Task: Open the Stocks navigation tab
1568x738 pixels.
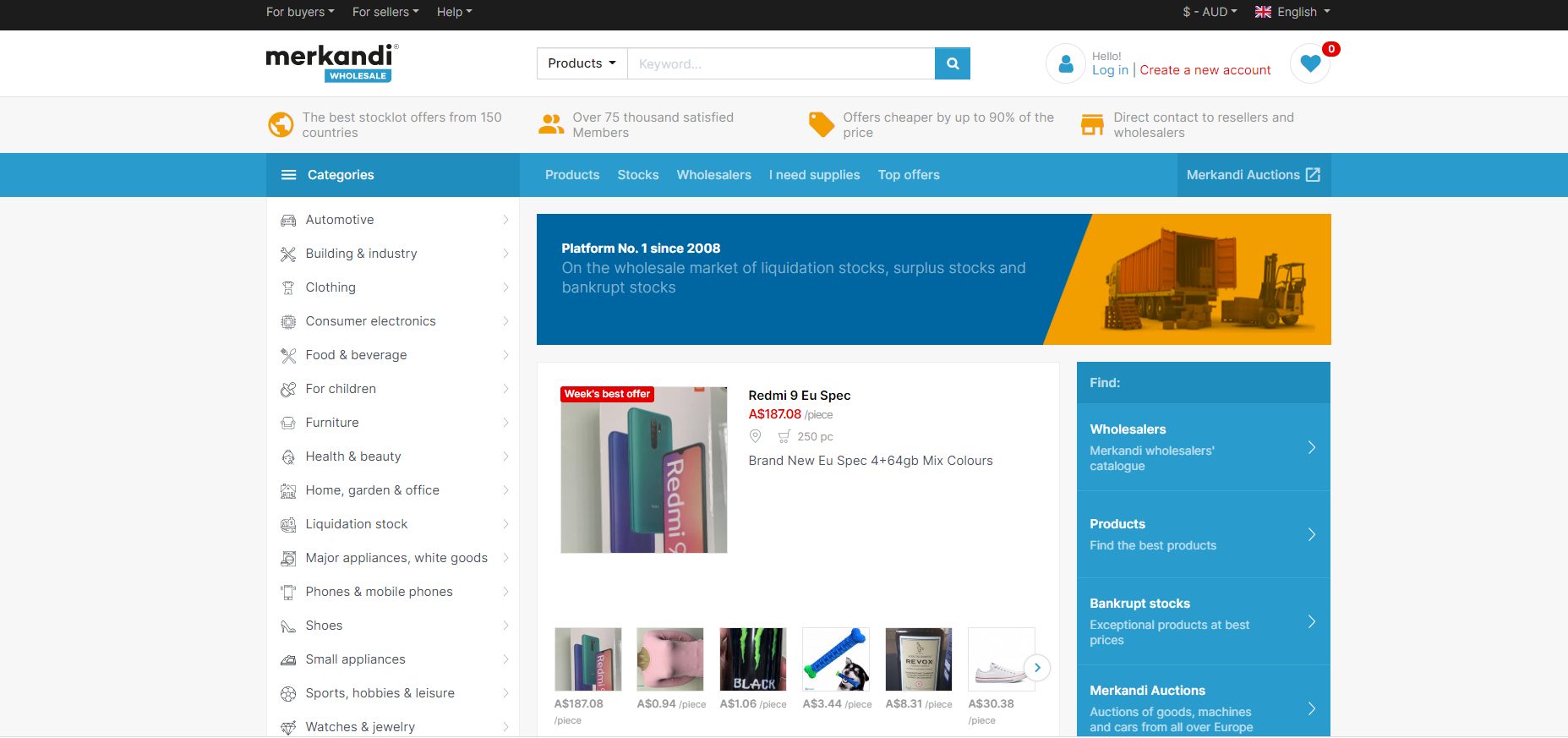Action: (x=638, y=175)
